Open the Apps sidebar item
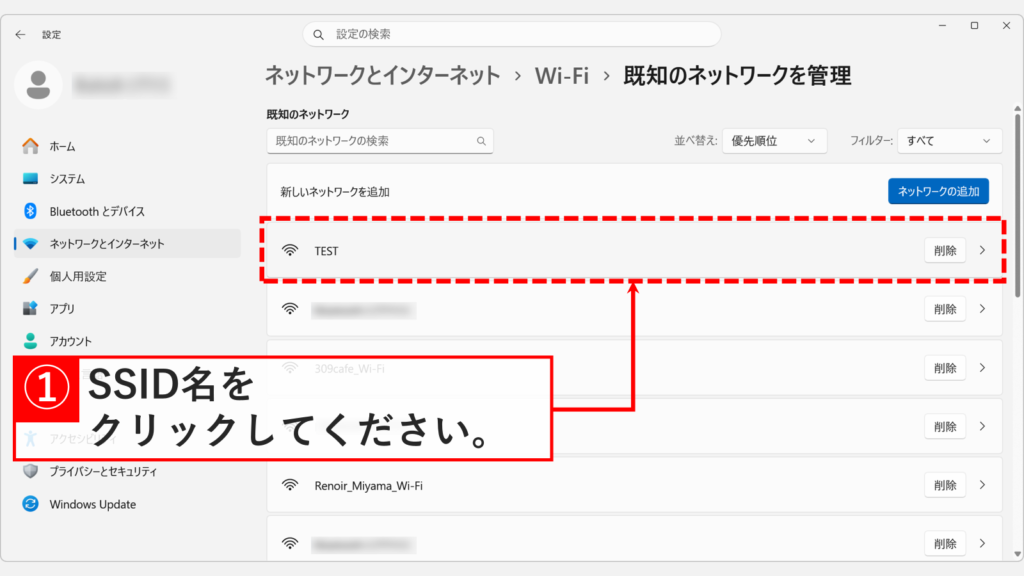The image size is (1024, 576). pos(127,309)
